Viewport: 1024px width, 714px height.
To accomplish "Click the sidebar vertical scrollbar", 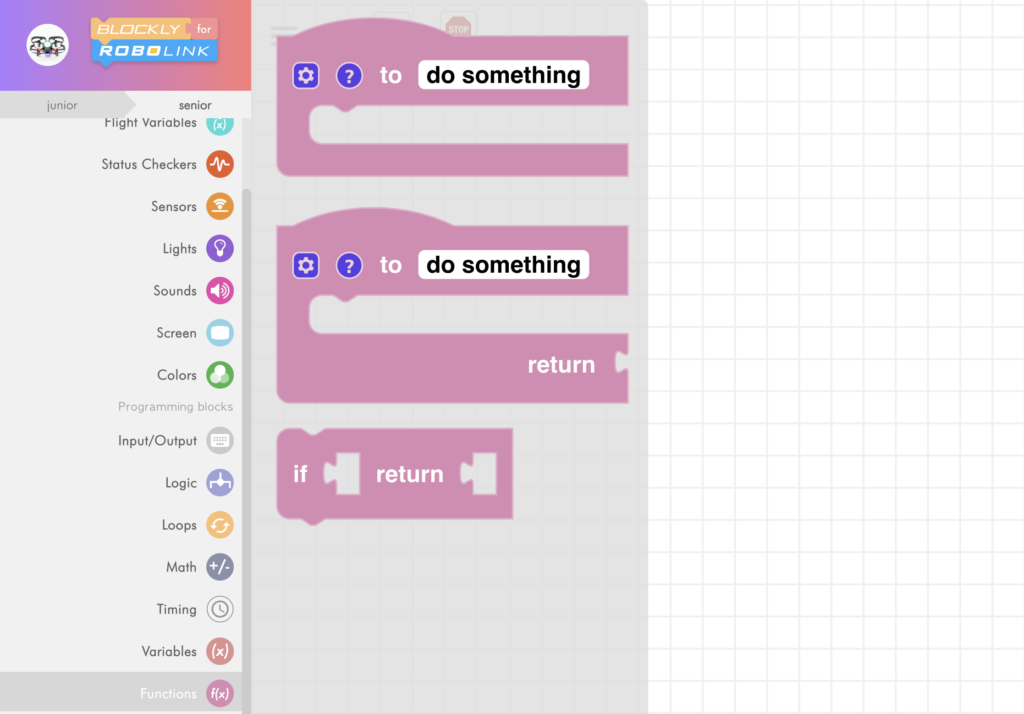I will point(247,451).
